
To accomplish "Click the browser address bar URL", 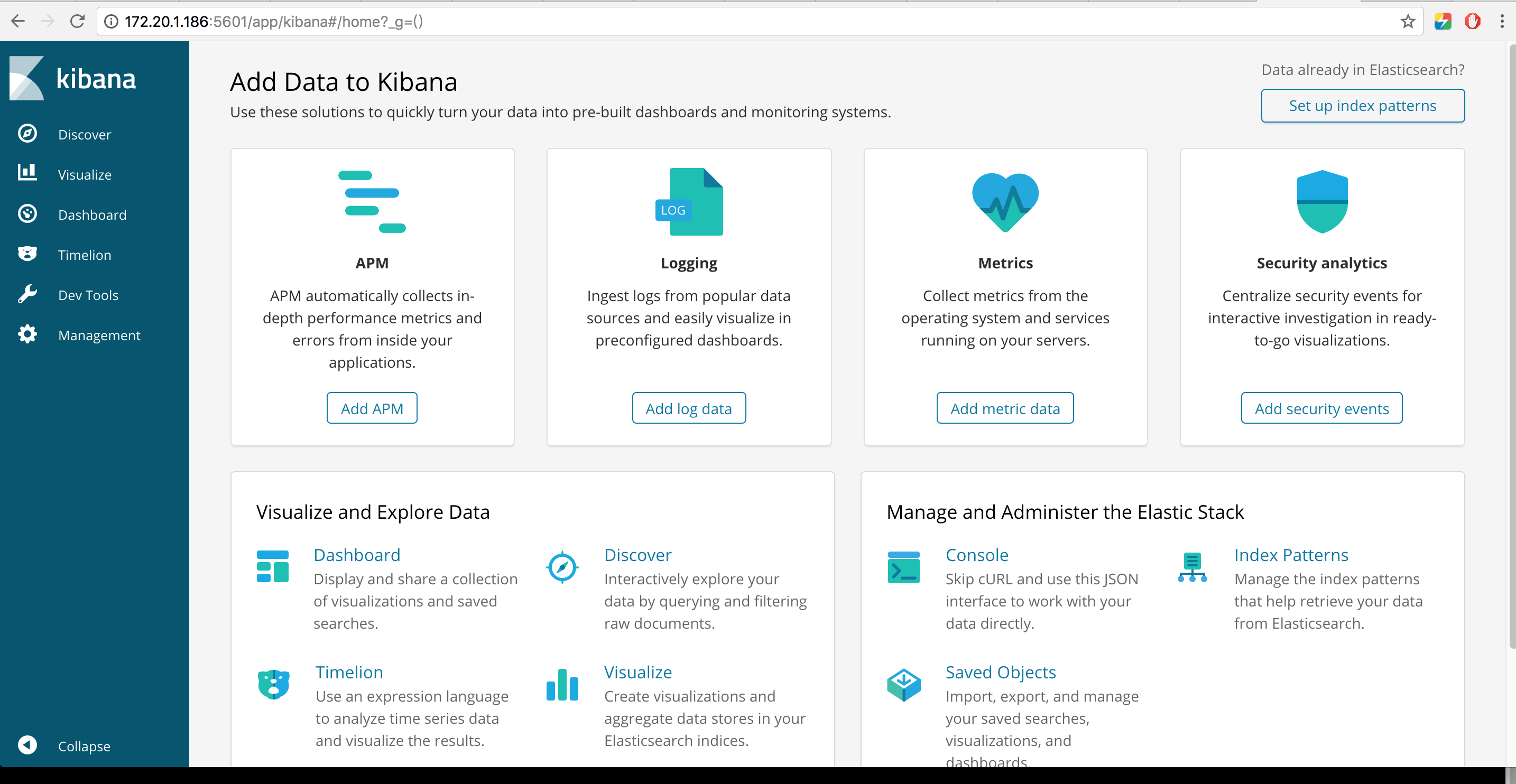I will click(x=274, y=22).
